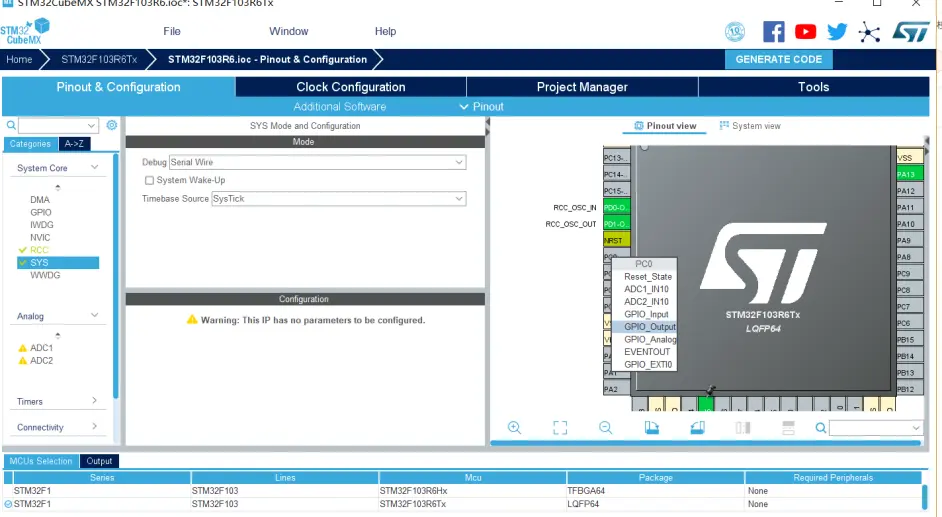Open categories settings gear icon
The height and width of the screenshot is (517, 942).
point(112,125)
